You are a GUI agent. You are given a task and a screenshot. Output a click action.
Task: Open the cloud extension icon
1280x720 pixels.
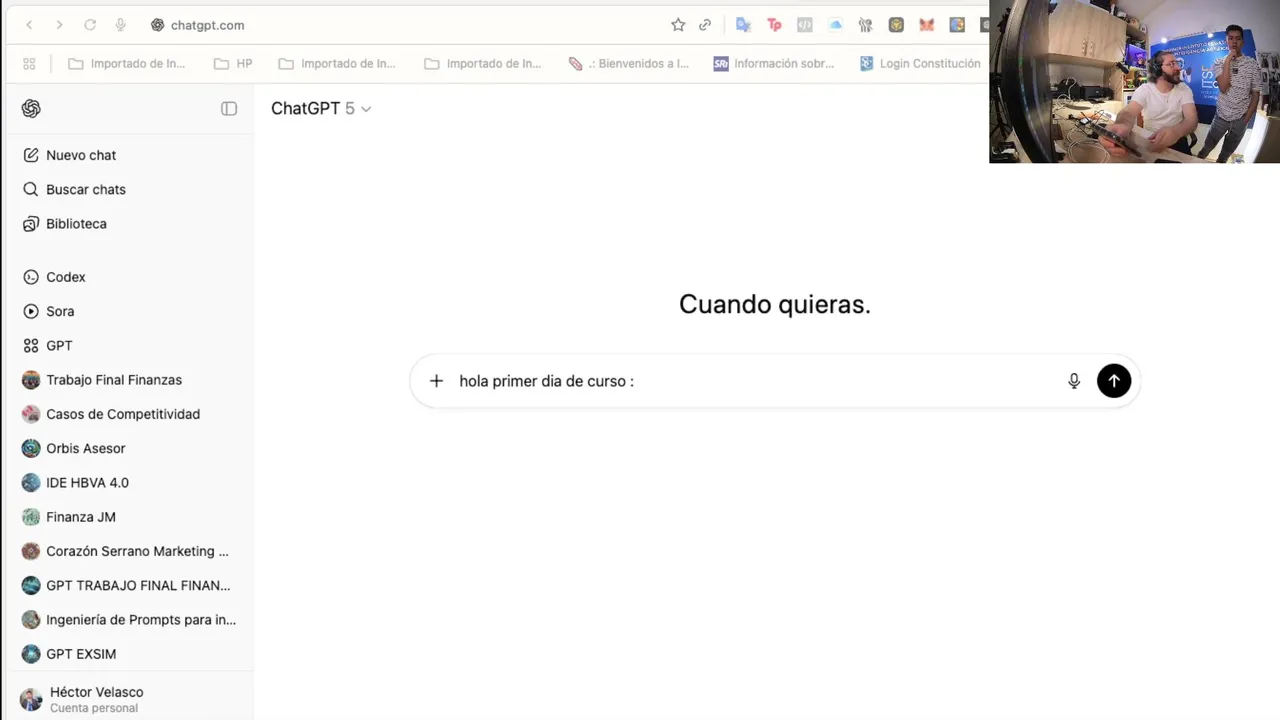coord(835,25)
